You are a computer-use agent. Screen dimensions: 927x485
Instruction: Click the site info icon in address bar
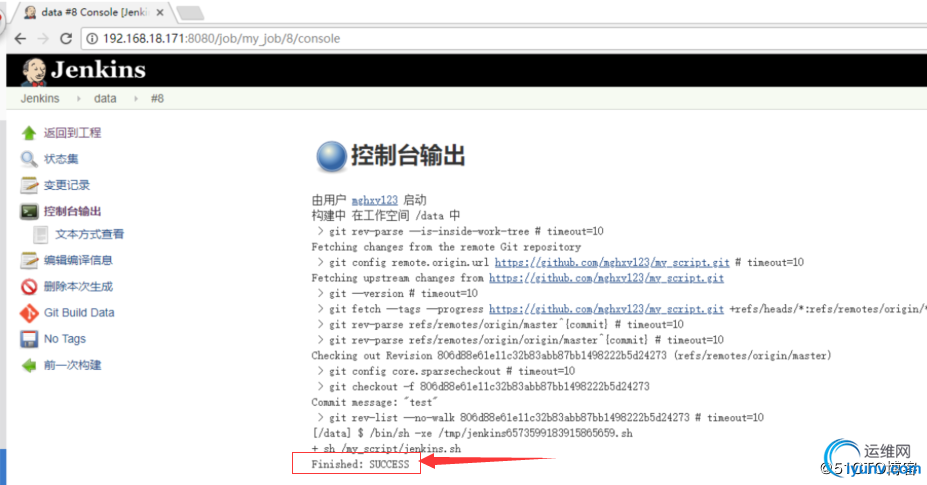(x=92, y=38)
